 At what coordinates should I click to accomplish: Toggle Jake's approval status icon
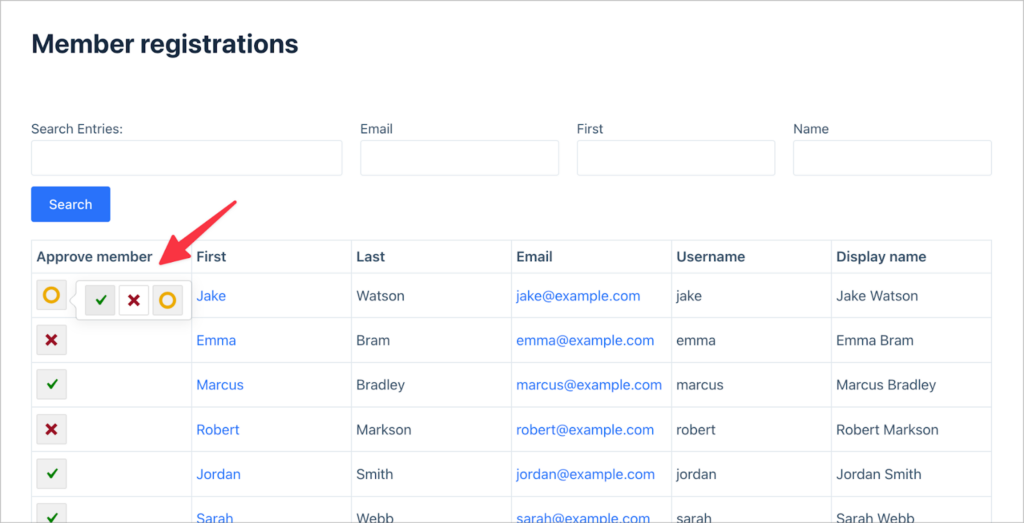pyautogui.click(x=51, y=296)
